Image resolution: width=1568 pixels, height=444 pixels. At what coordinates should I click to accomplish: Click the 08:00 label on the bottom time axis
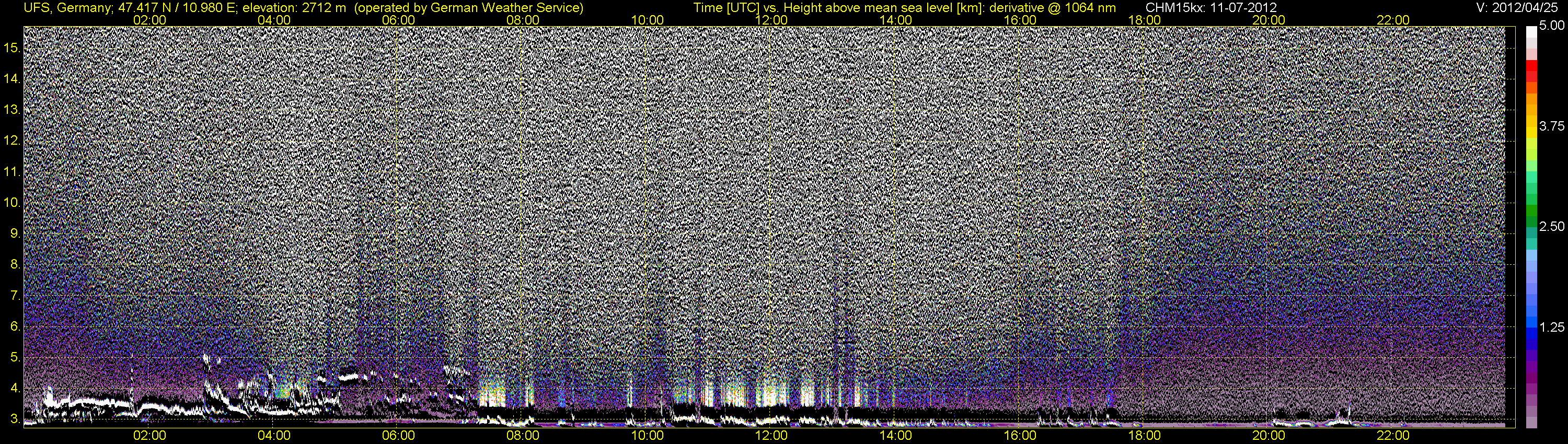tap(523, 436)
